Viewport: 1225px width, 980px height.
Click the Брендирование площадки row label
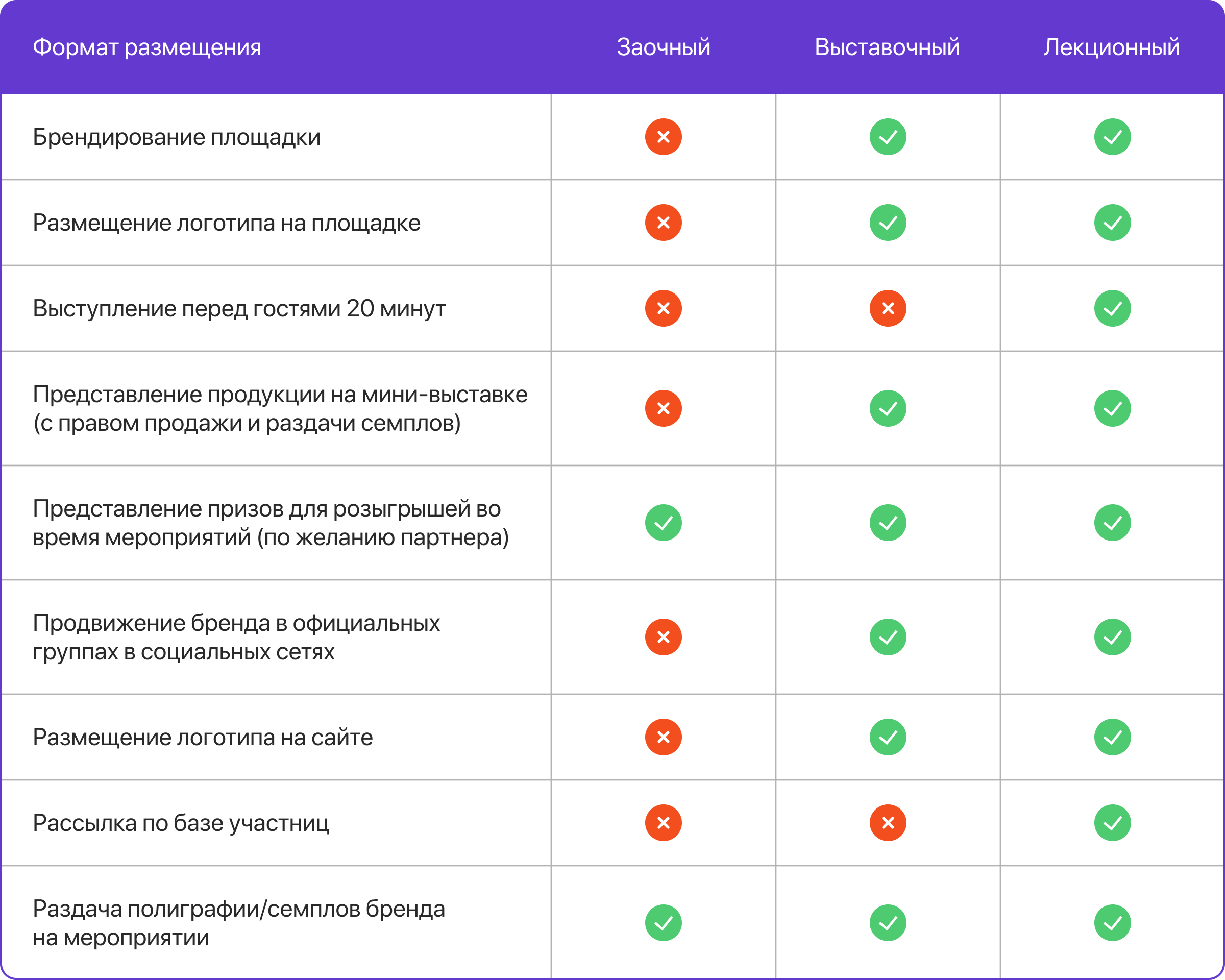[x=176, y=137]
